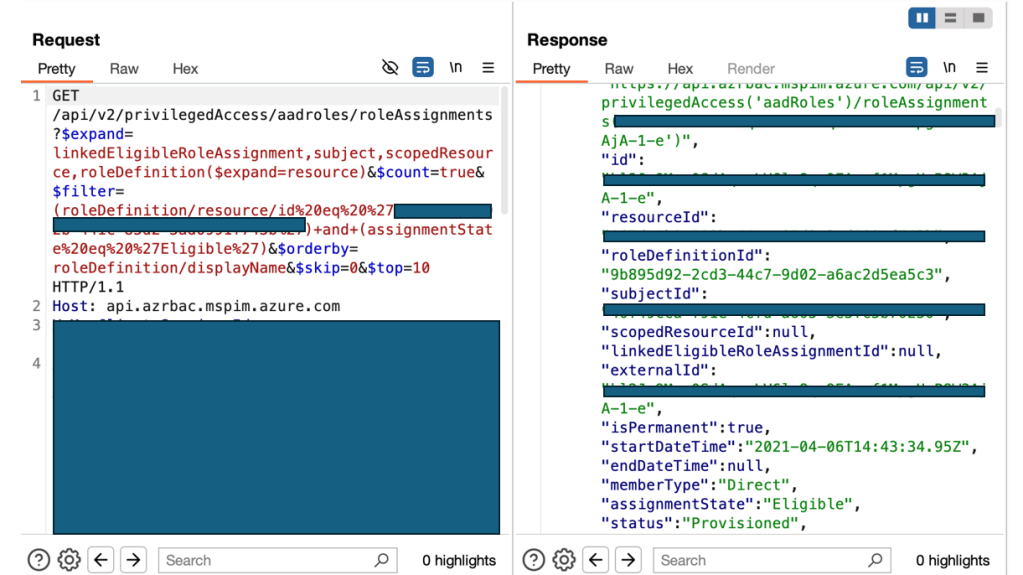Hide non-printable characters in the Request panel

pyautogui.click(x=390, y=68)
